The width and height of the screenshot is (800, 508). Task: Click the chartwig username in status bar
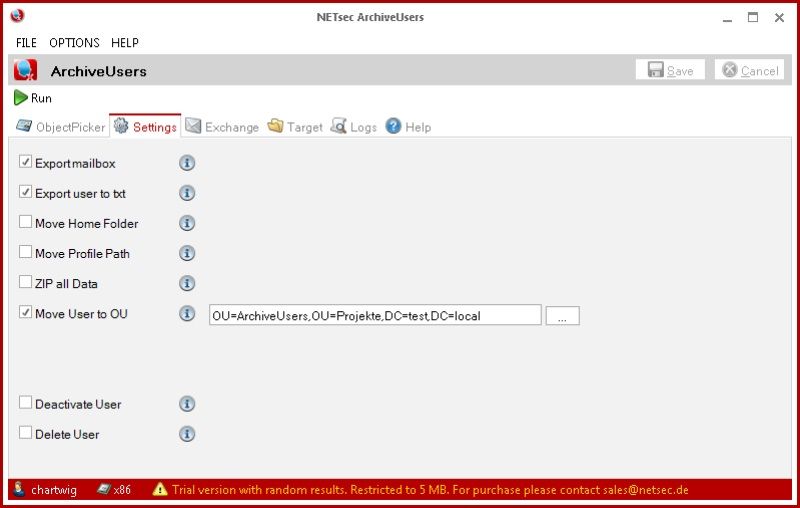coord(54,490)
